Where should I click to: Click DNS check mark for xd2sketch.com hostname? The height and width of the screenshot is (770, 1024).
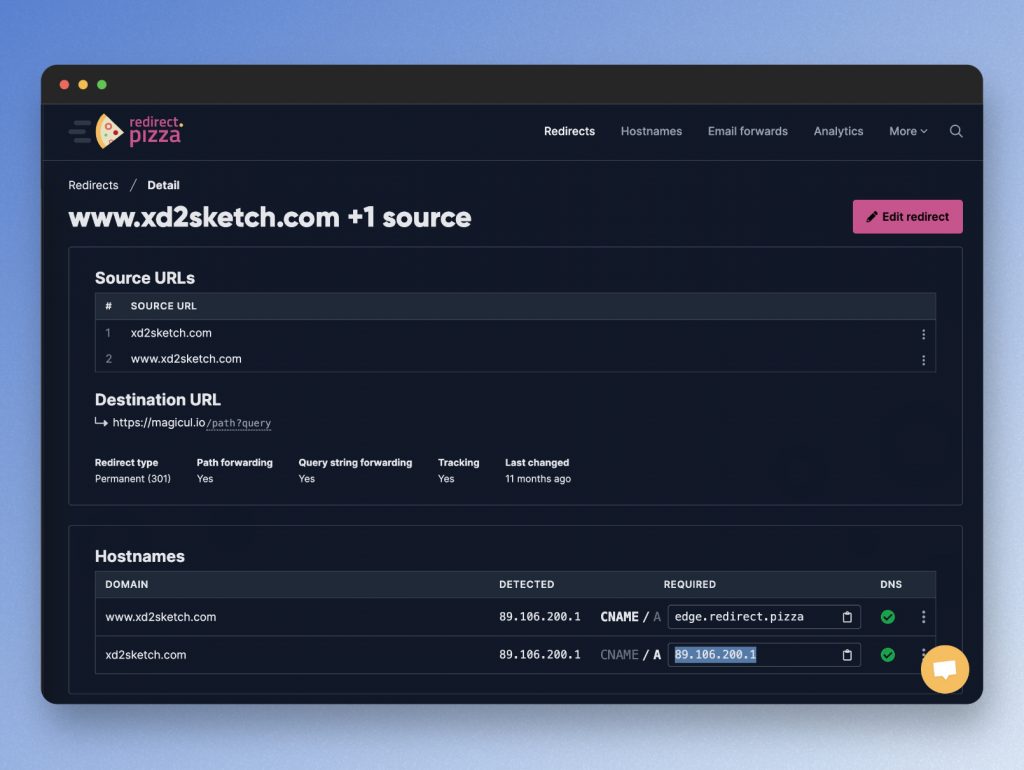pos(888,655)
